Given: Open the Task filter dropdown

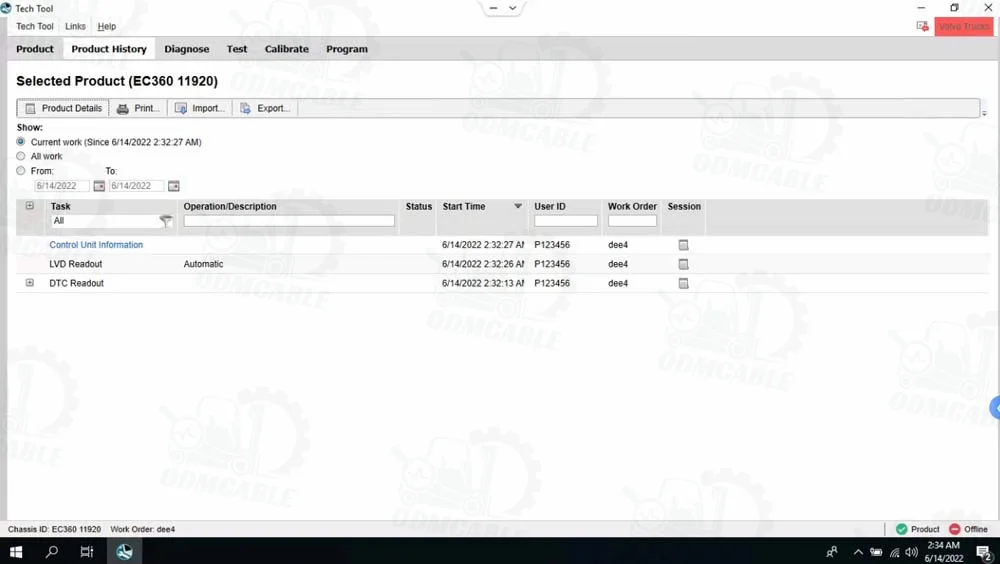Looking at the screenshot, I should [x=166, y=221].
